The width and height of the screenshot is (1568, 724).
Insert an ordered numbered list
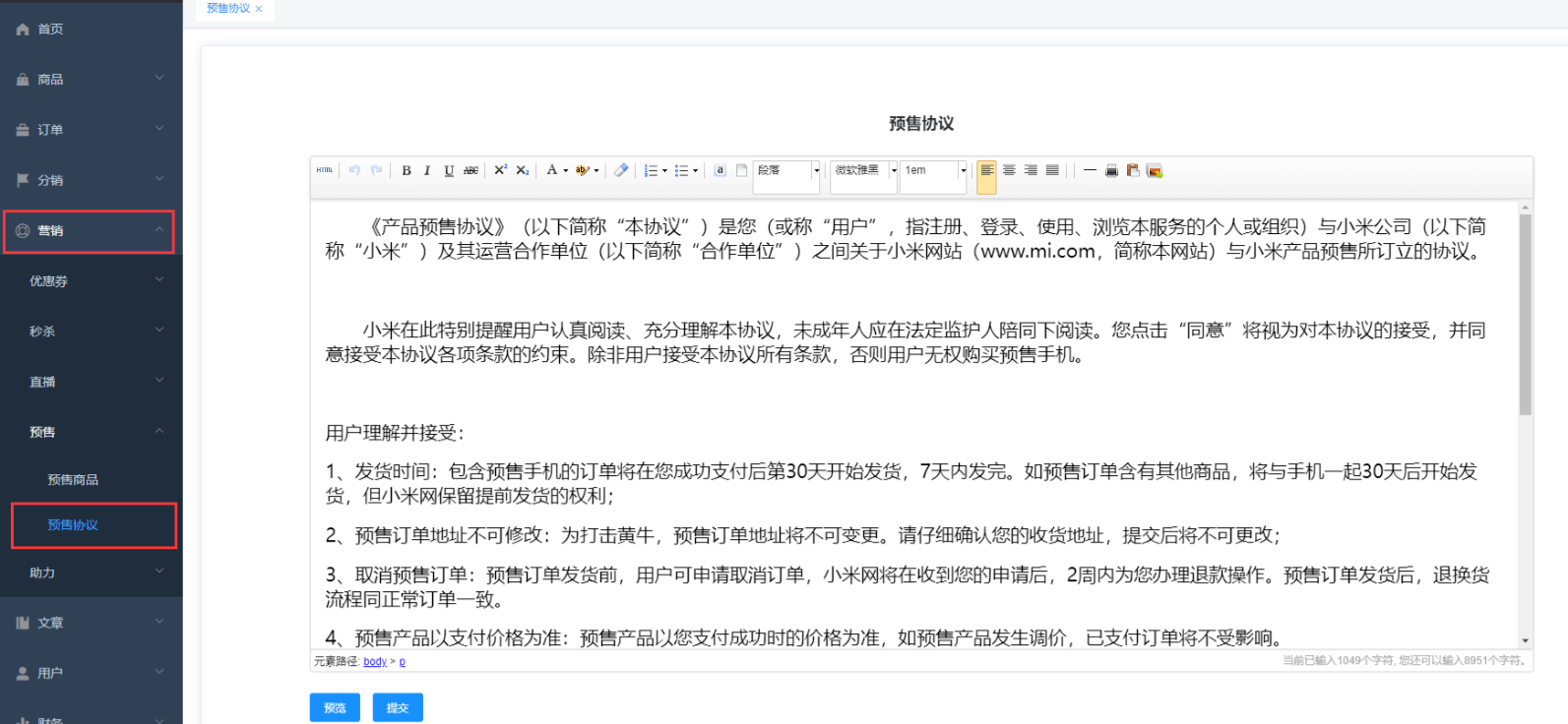coord(650,170)
